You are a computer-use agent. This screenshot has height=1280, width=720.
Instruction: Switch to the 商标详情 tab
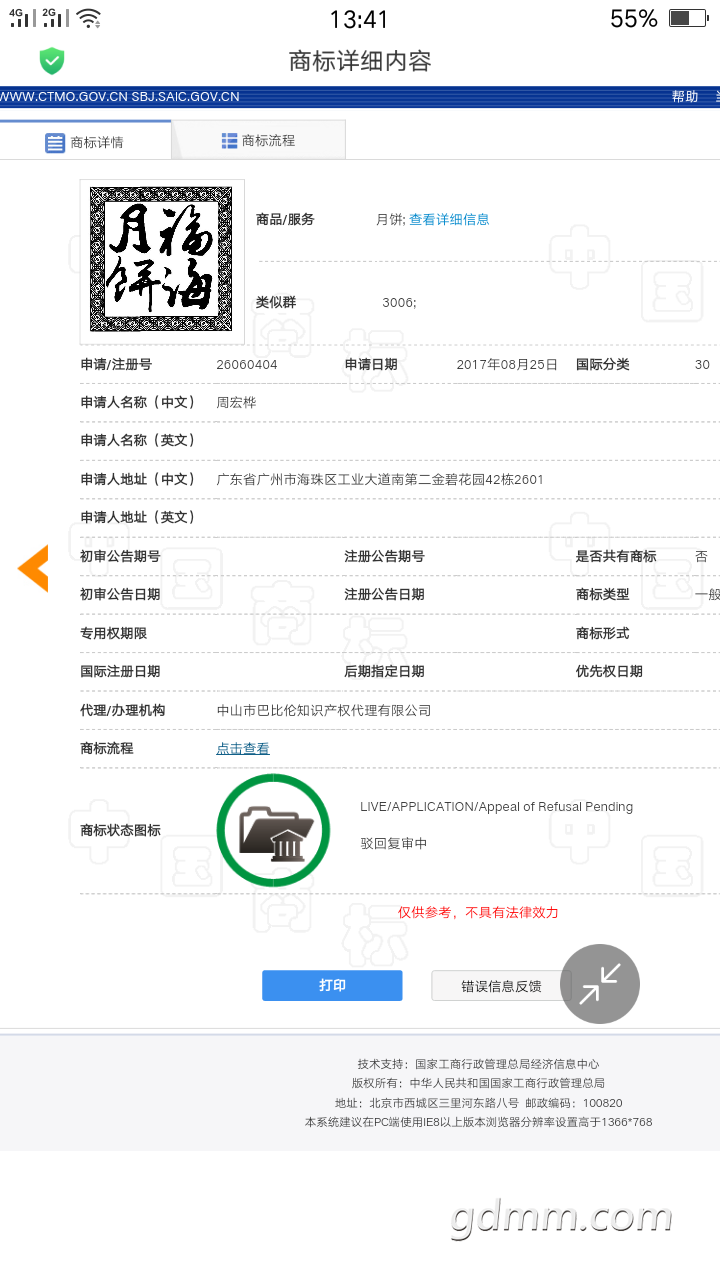(x=86, y=140)
